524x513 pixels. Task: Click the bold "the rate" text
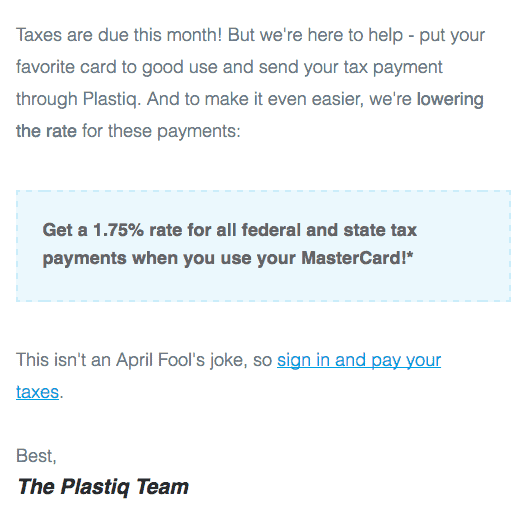[46, 131]
